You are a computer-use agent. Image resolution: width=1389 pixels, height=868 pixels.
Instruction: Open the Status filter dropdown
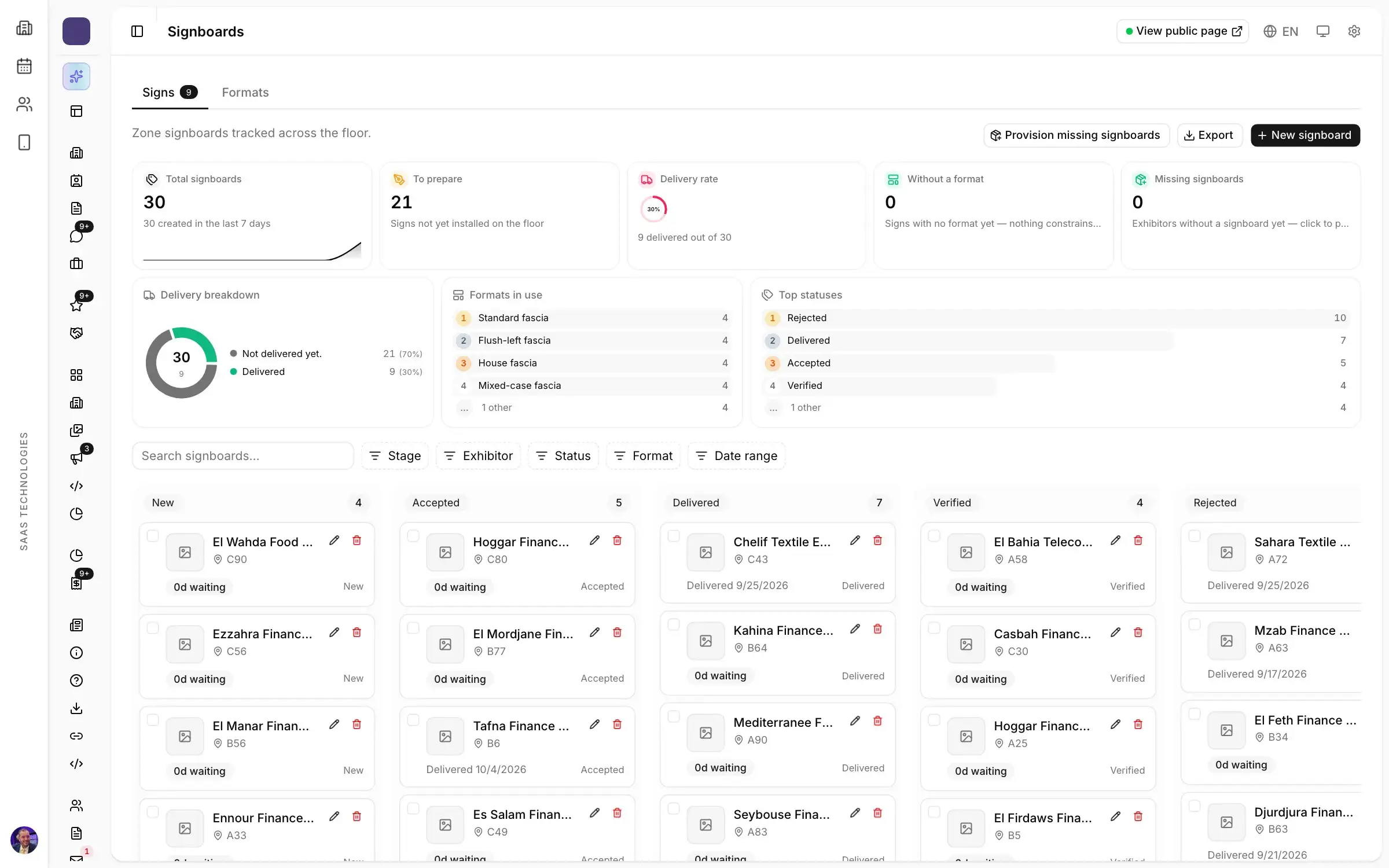tap(563, 456)
